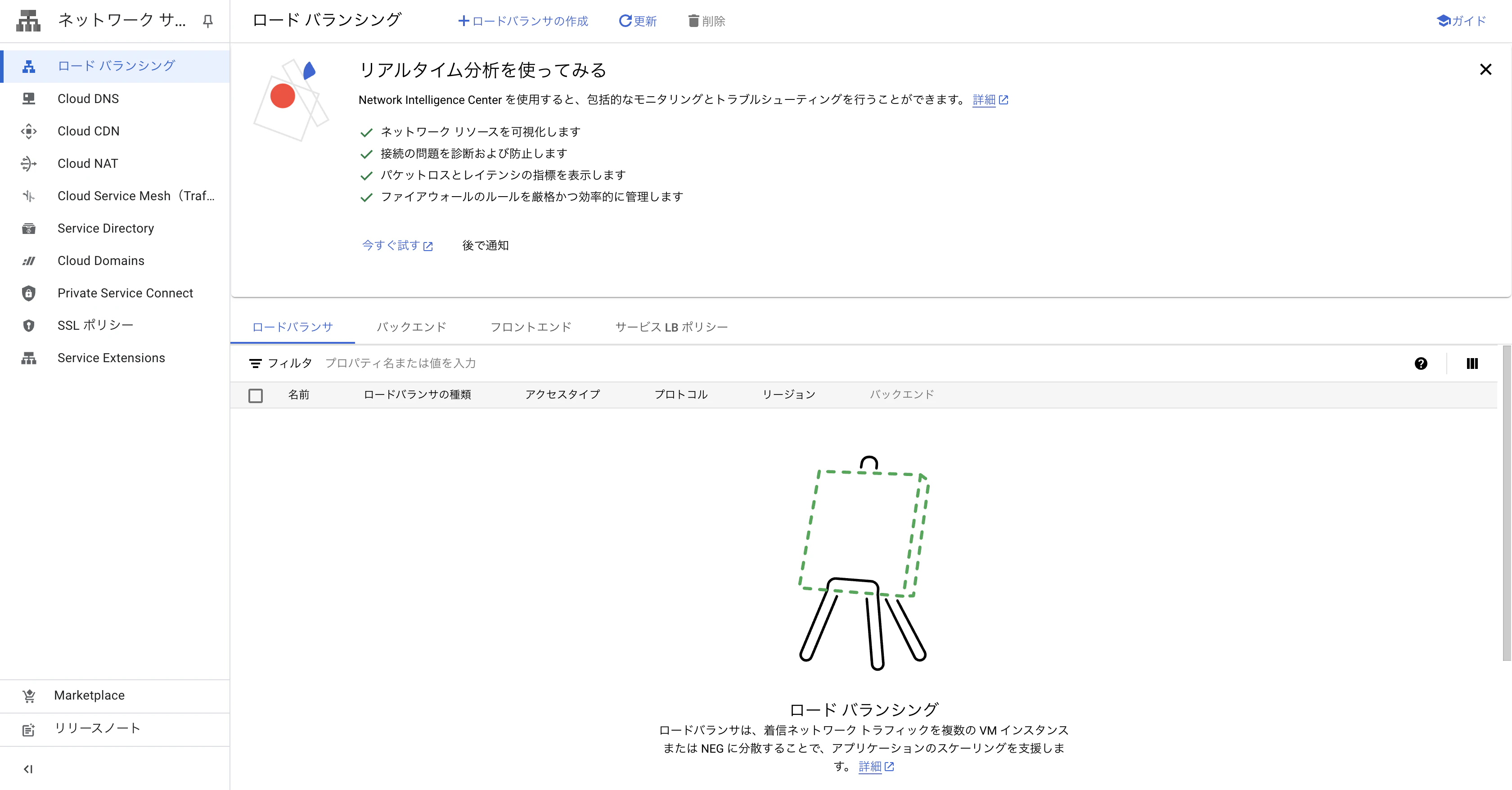Switch to the フロントエンド tab
1512x790 pixels.
pyautogui.click(x=531, y=327)
